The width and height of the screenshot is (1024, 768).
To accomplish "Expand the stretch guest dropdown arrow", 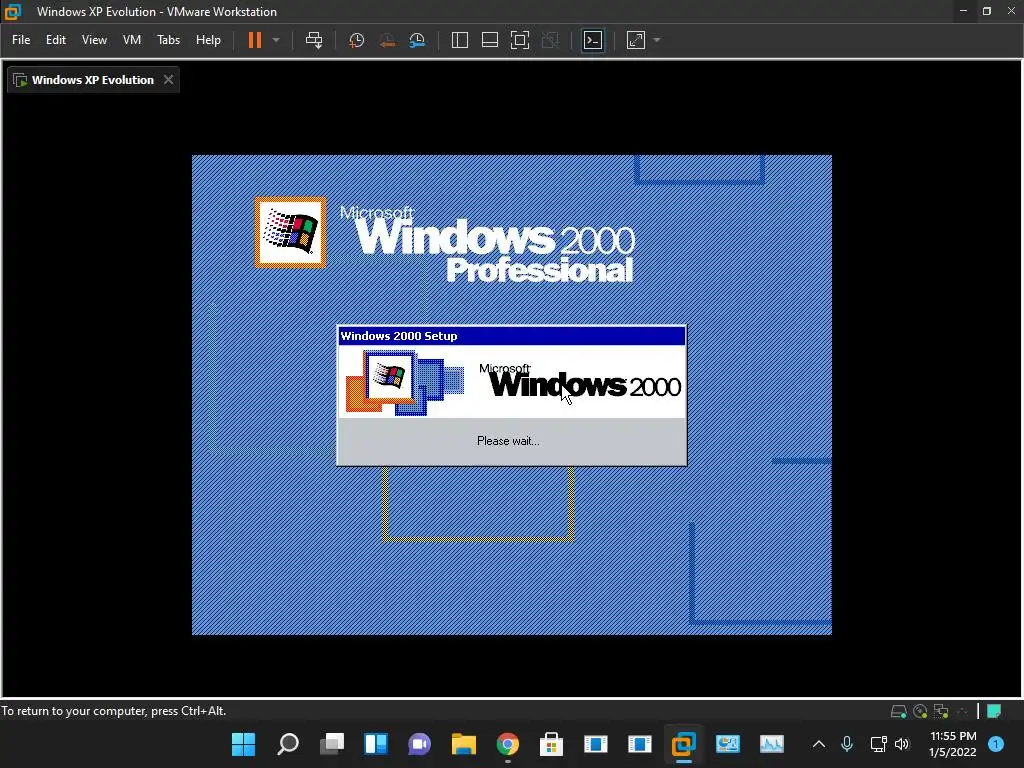I will click(657, 40).
